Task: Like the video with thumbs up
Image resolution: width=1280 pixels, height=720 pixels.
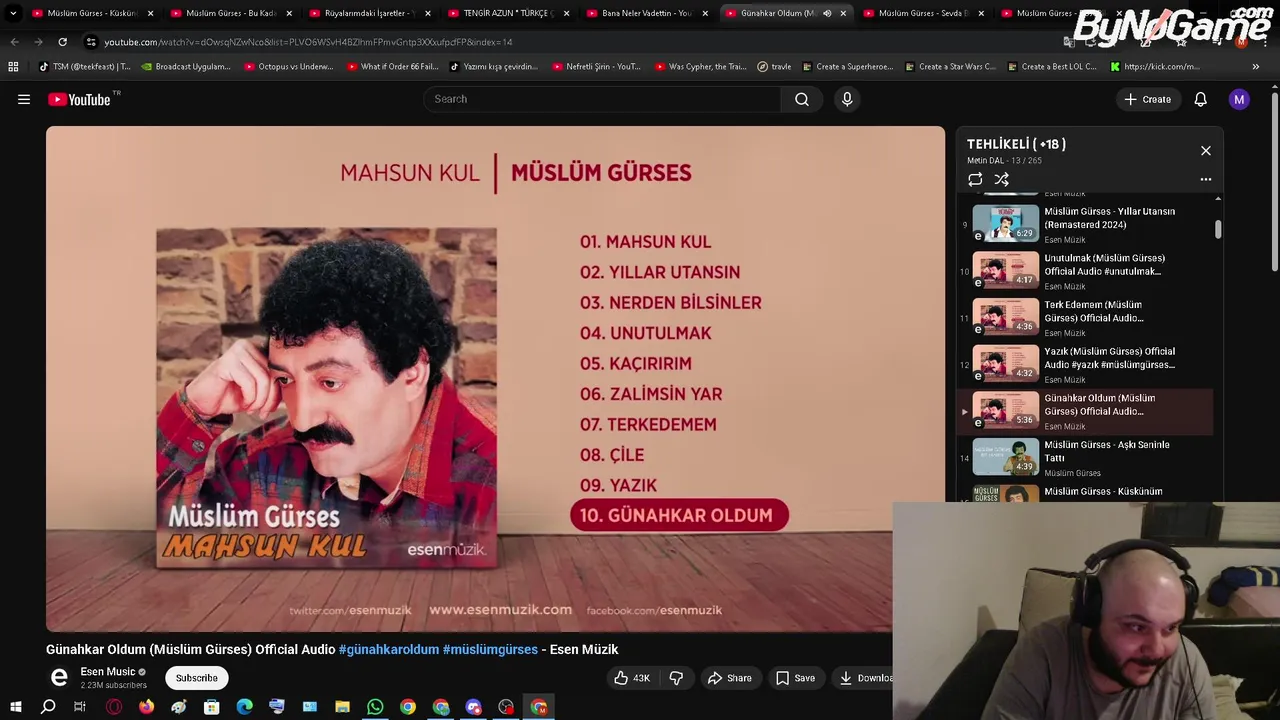Action: 632,678
